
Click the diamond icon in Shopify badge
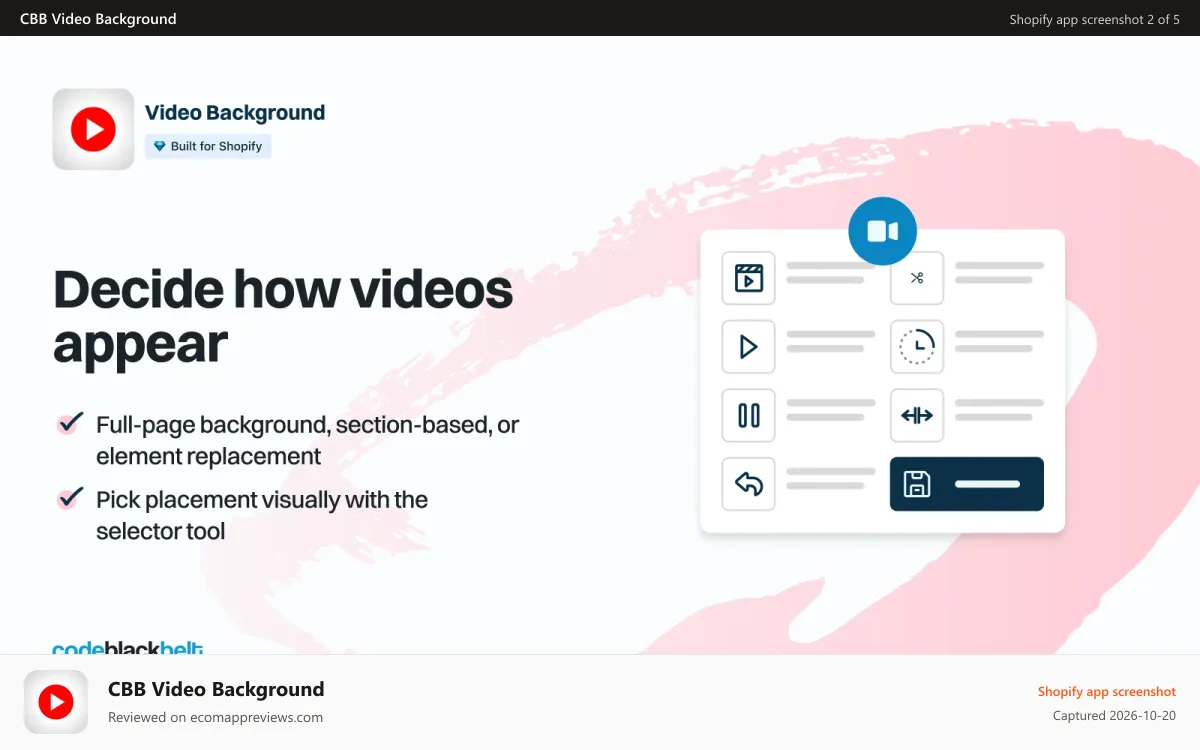(x=159, y=146)
